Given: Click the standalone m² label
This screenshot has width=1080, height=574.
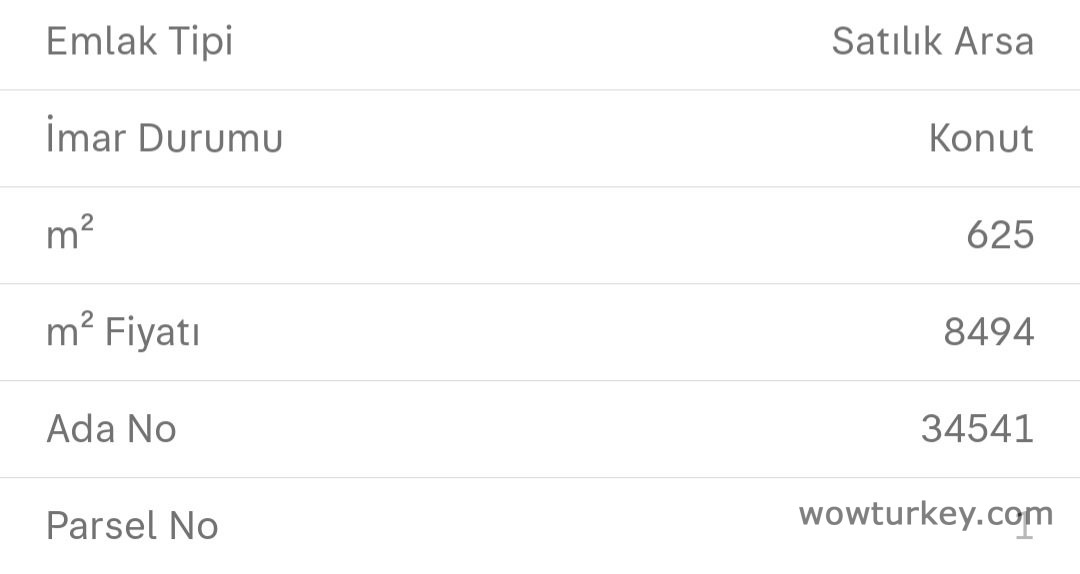Looking at the screenshot, I should coord(70,235).
